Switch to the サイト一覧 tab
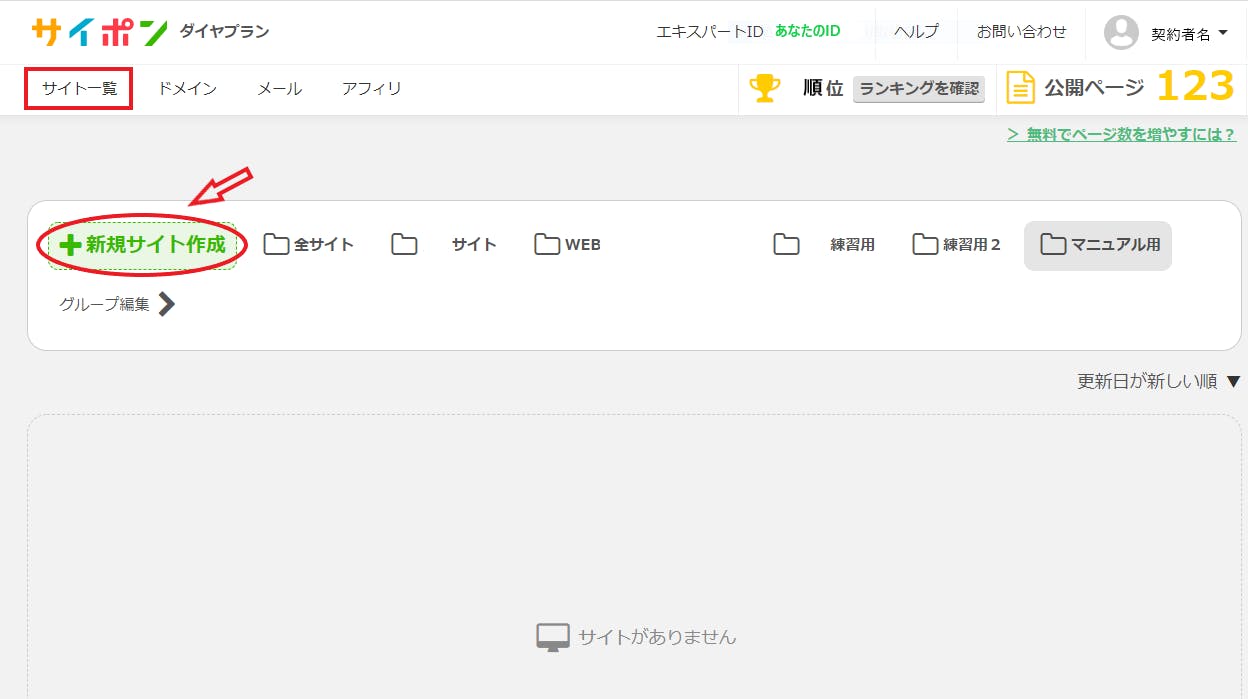Image resolution: width=1248 pixels, height=699 pixels. point(79,88)
